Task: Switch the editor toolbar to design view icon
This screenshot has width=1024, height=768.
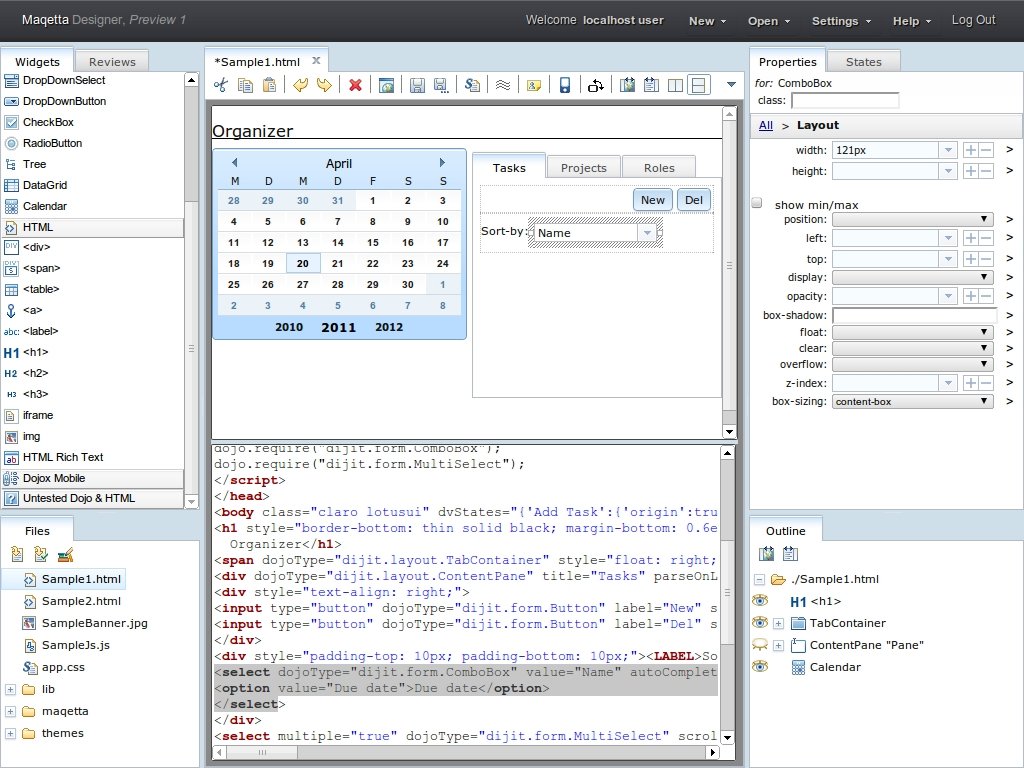Action: pyautogui.click(x=627, y=85)
